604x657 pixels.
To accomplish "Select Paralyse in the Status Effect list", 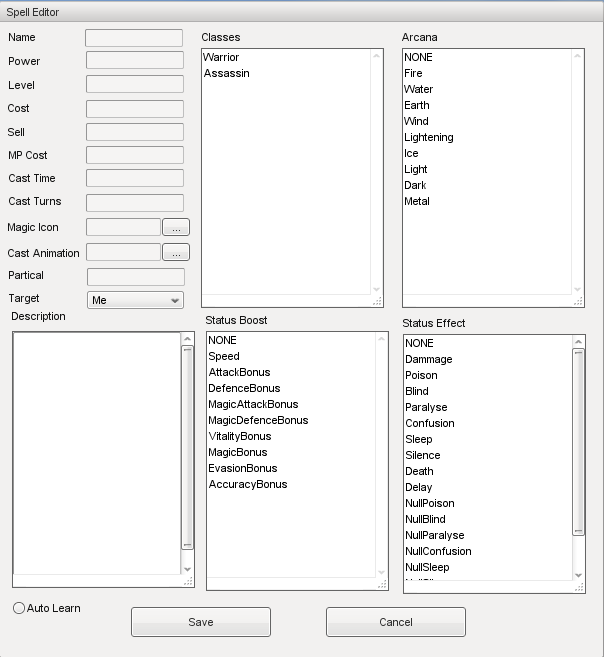I will point(488,407).
